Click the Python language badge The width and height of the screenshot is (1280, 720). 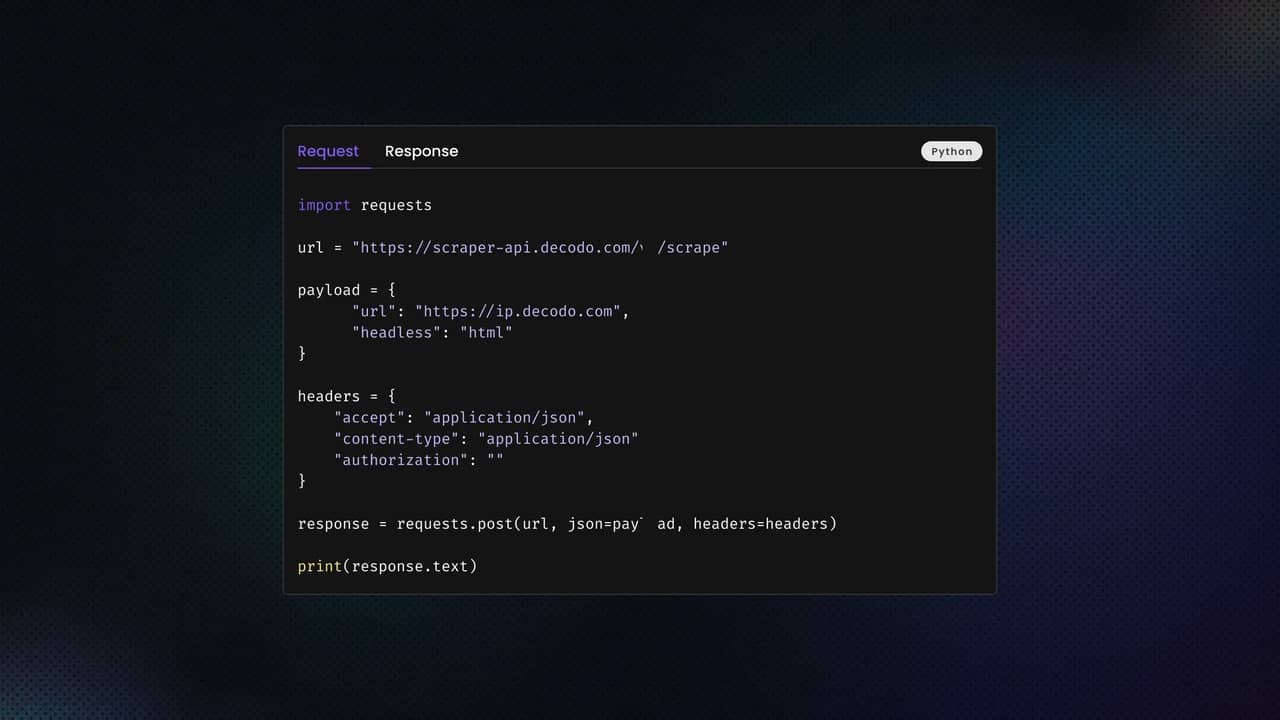951,151
